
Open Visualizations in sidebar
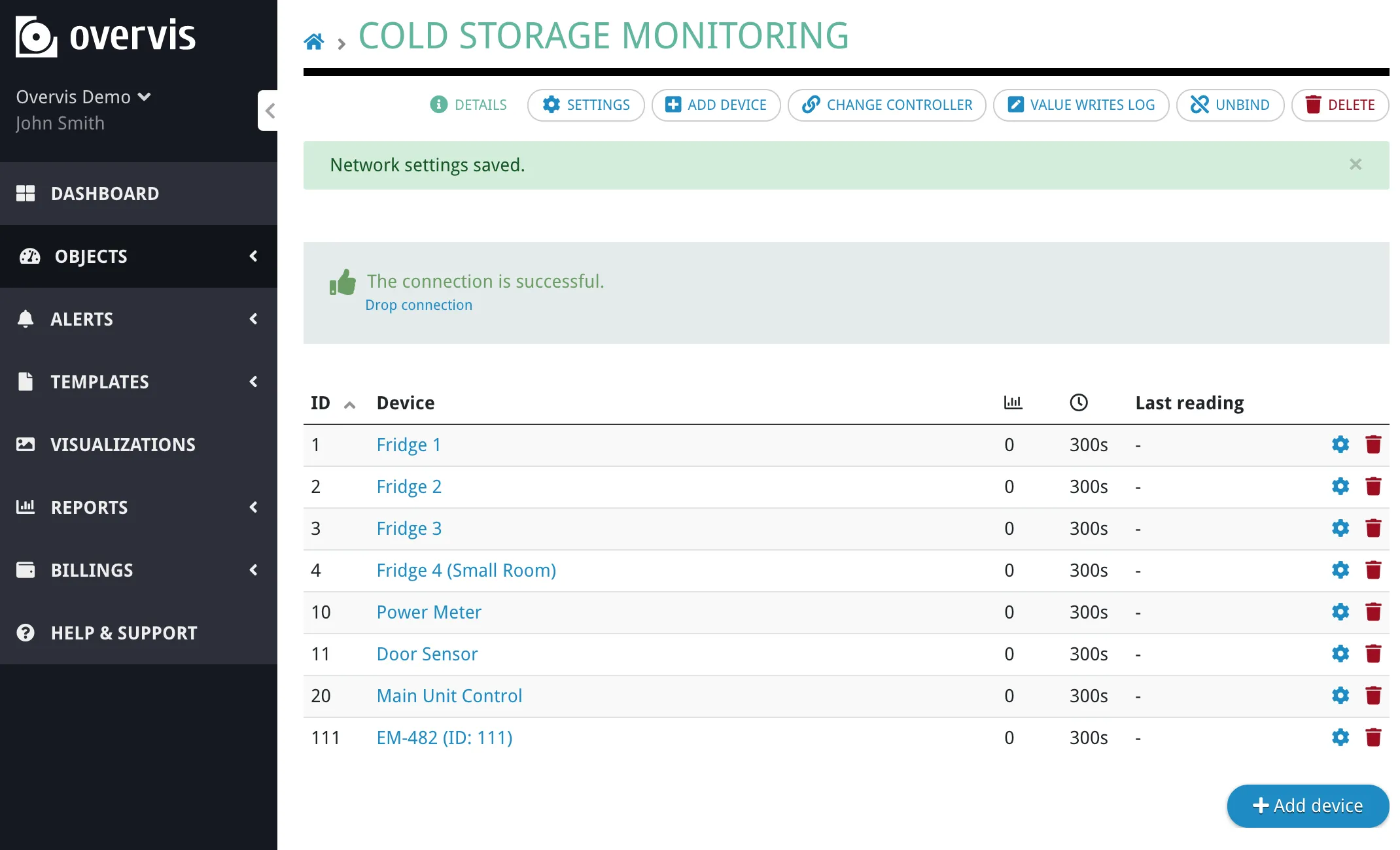coord(139,445)
